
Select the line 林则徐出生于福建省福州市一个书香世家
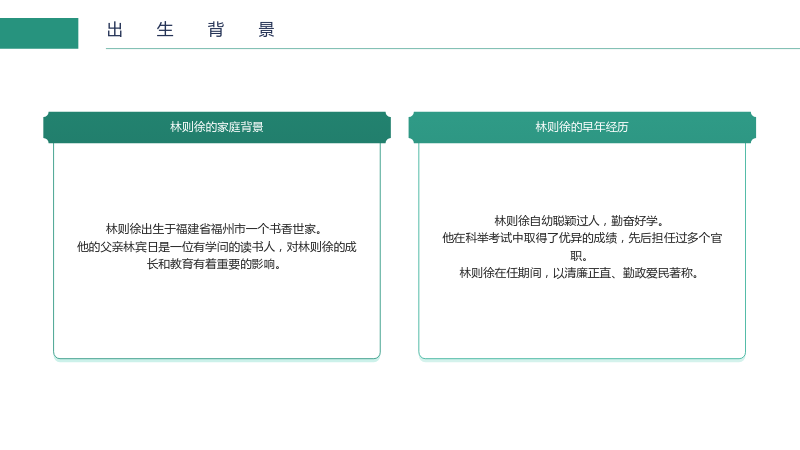[x=214, y=229]
